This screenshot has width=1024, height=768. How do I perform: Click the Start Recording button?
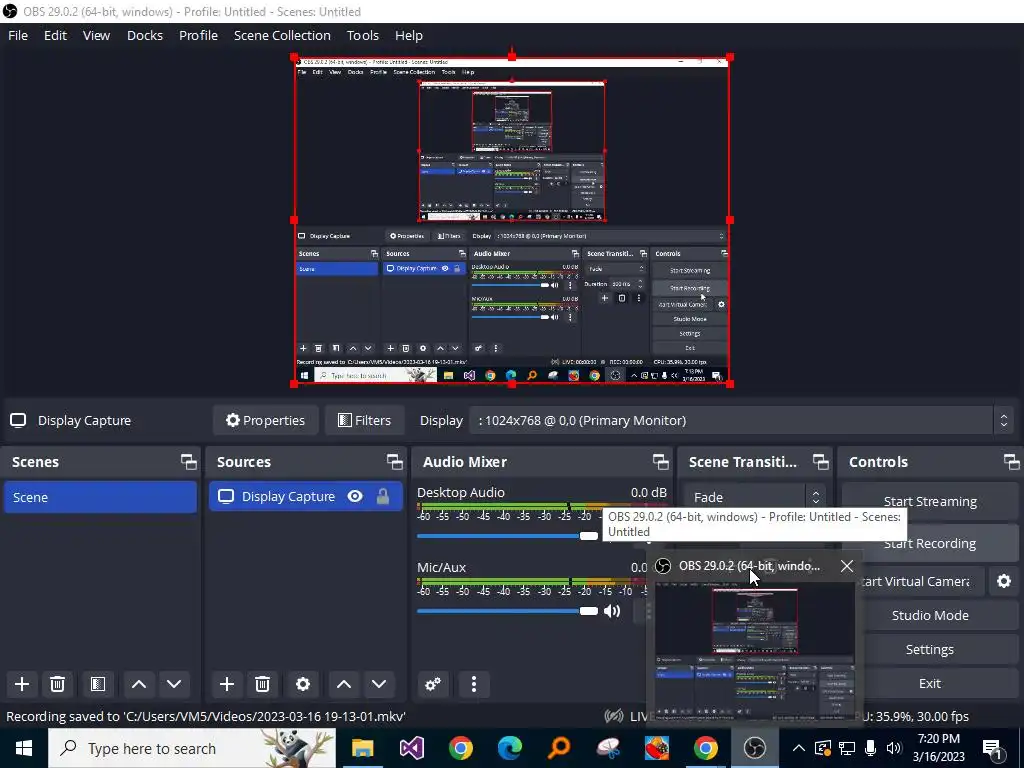(x=930, y=543)
